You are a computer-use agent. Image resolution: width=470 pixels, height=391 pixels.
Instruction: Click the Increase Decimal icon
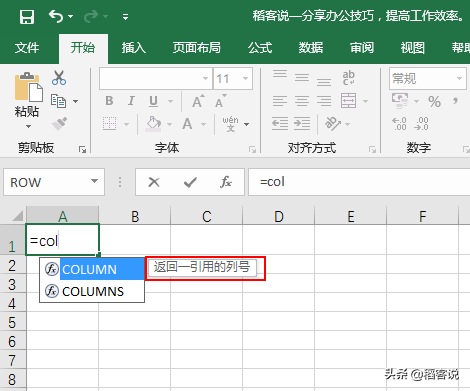(399, 124)
